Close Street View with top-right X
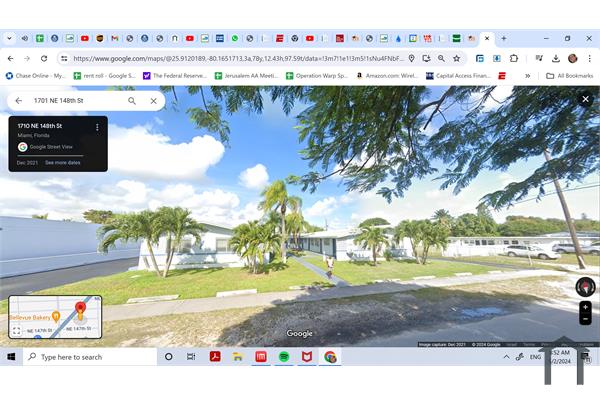The width and height of the screenshot is (600, 395). pyautogui.click(x=585, y=99)
